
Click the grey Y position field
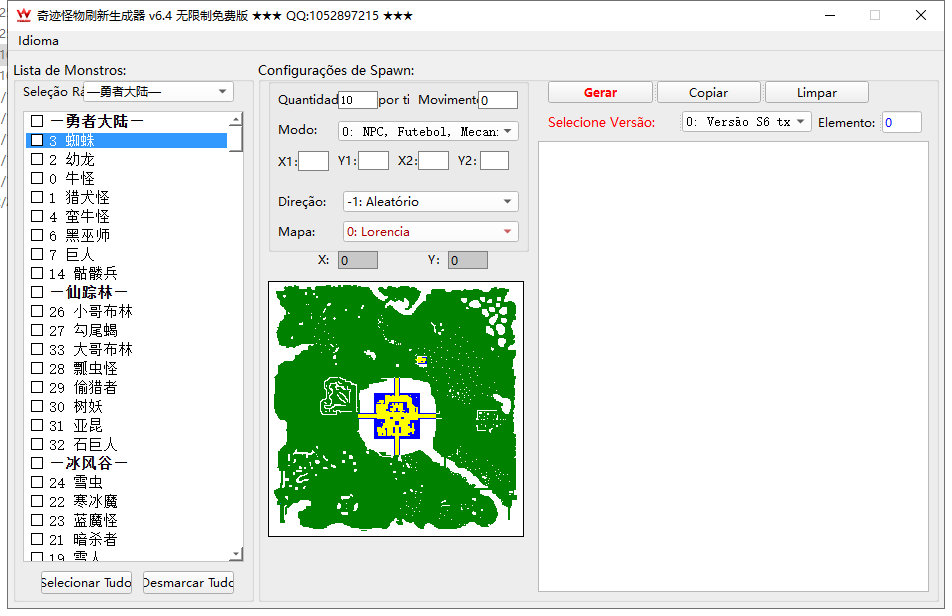[468, 260]
